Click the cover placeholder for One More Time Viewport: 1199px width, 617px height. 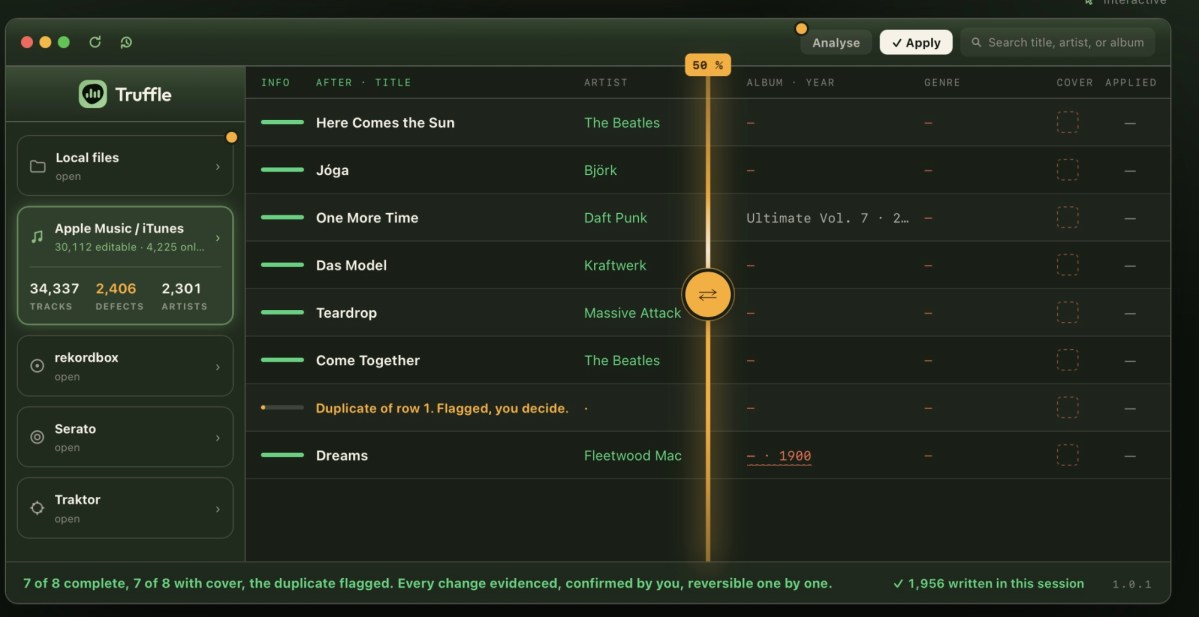[x=1067, y=217]
